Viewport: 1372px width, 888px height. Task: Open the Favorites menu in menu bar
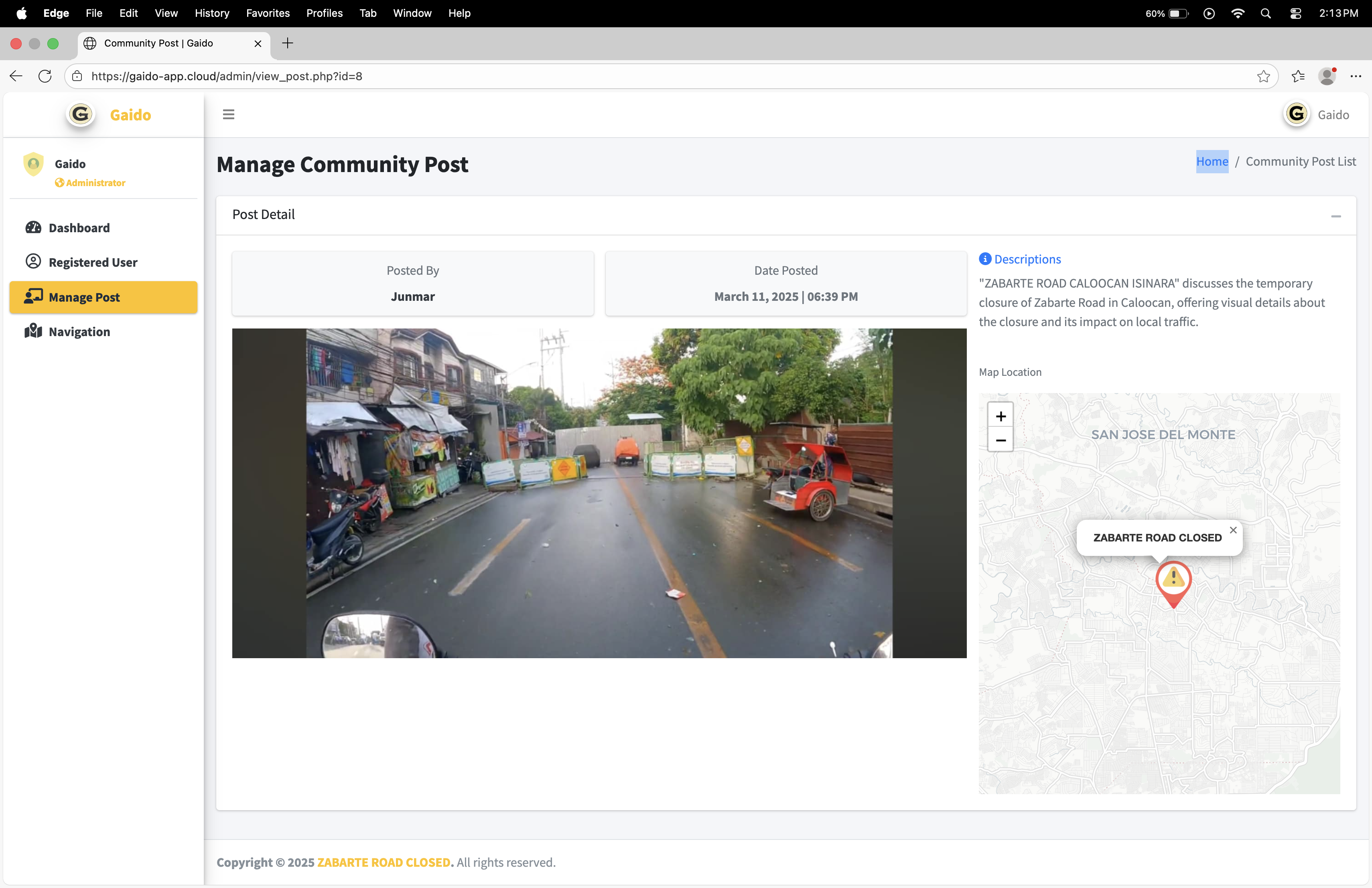coord(268,13)
